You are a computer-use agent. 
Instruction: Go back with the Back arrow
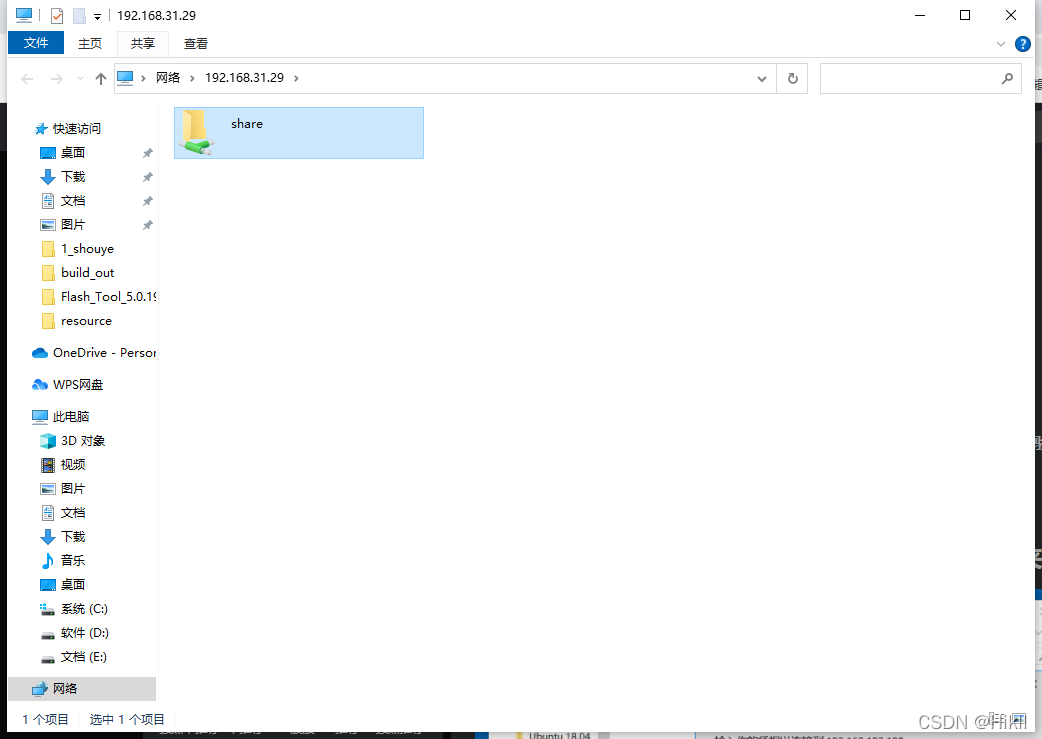tap(27, 78)
